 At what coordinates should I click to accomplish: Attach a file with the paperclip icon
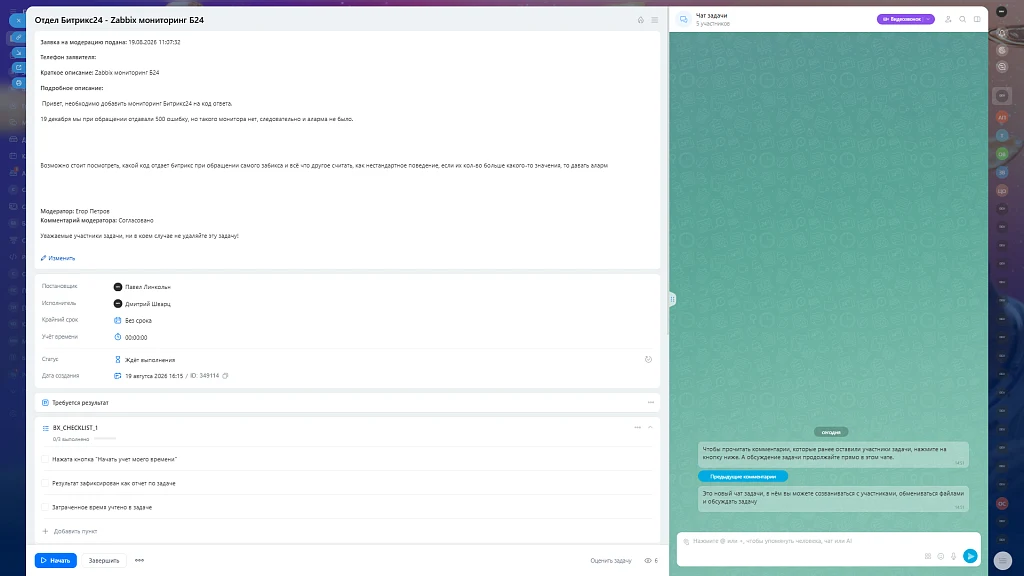coord(686,541)
